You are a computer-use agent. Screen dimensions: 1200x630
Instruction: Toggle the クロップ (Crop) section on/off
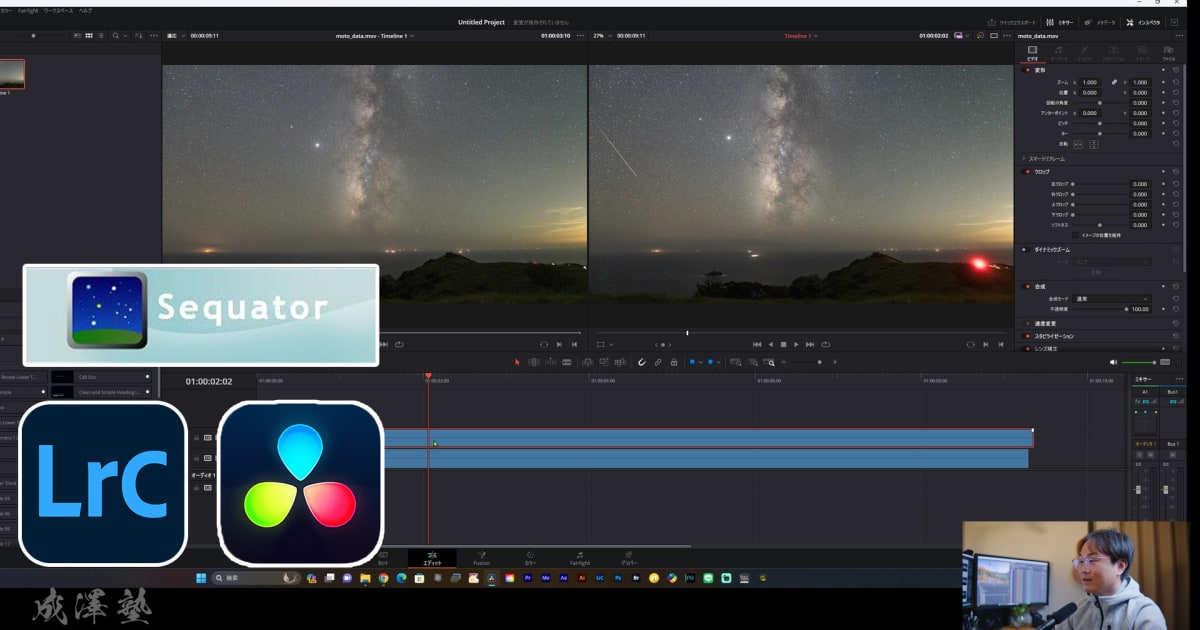tap(1027, 172)
